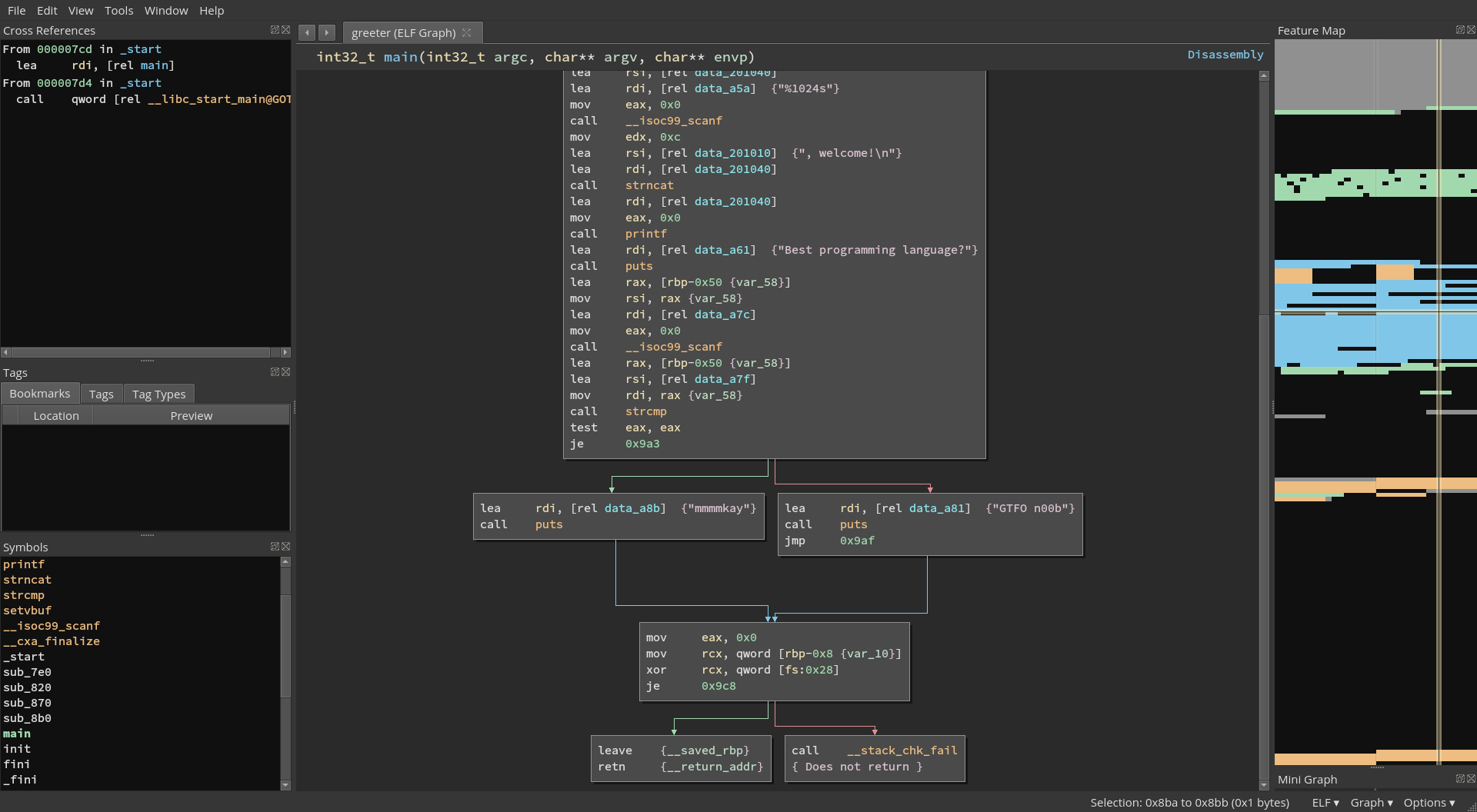Select strncat in the Symbols list

pos(27,580)
